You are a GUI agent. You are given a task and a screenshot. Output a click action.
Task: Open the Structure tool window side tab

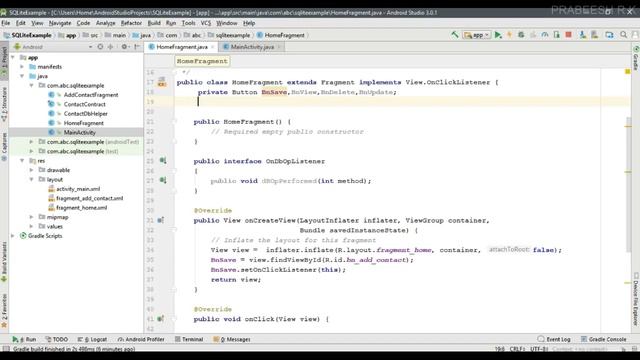pyautogui.click(x=4, y=104)
